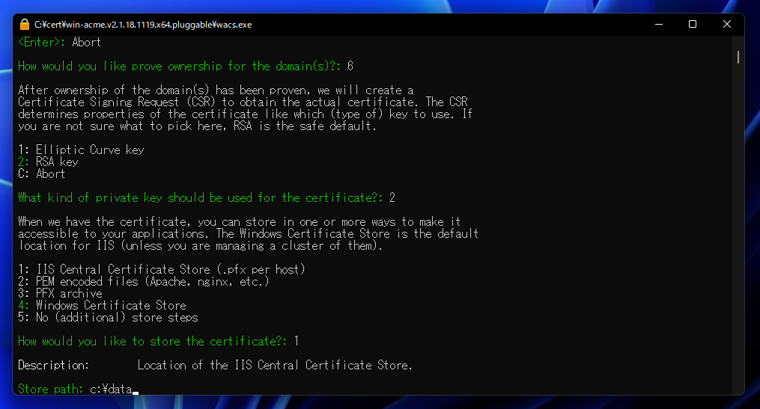Screen dimensions: 760x409
Task: Click the vertical scrollbar thumb
Action: (738, 57)
